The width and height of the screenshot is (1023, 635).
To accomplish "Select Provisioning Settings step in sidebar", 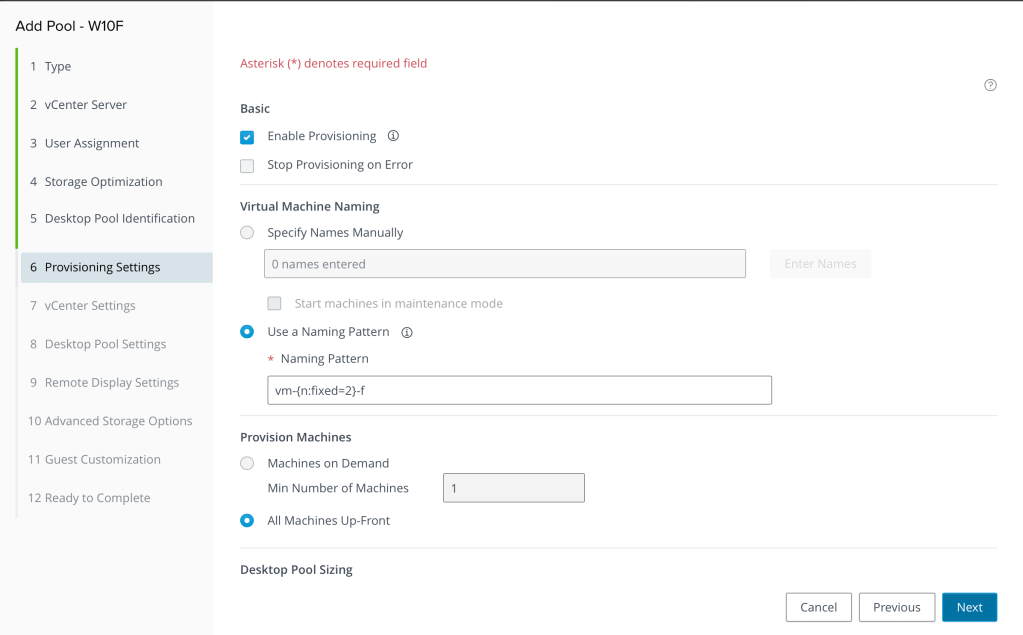I will 102,268.
